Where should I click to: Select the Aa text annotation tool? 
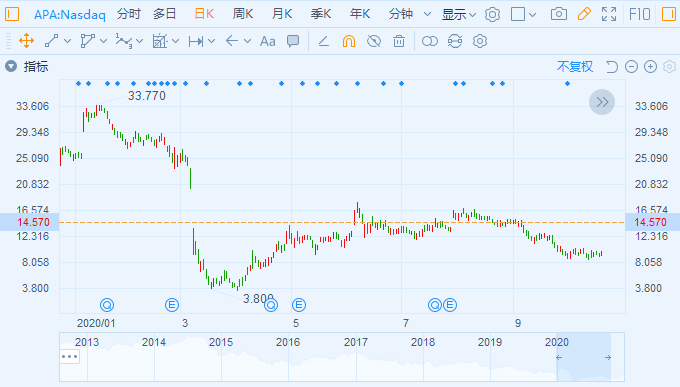(x=268, y=41)
